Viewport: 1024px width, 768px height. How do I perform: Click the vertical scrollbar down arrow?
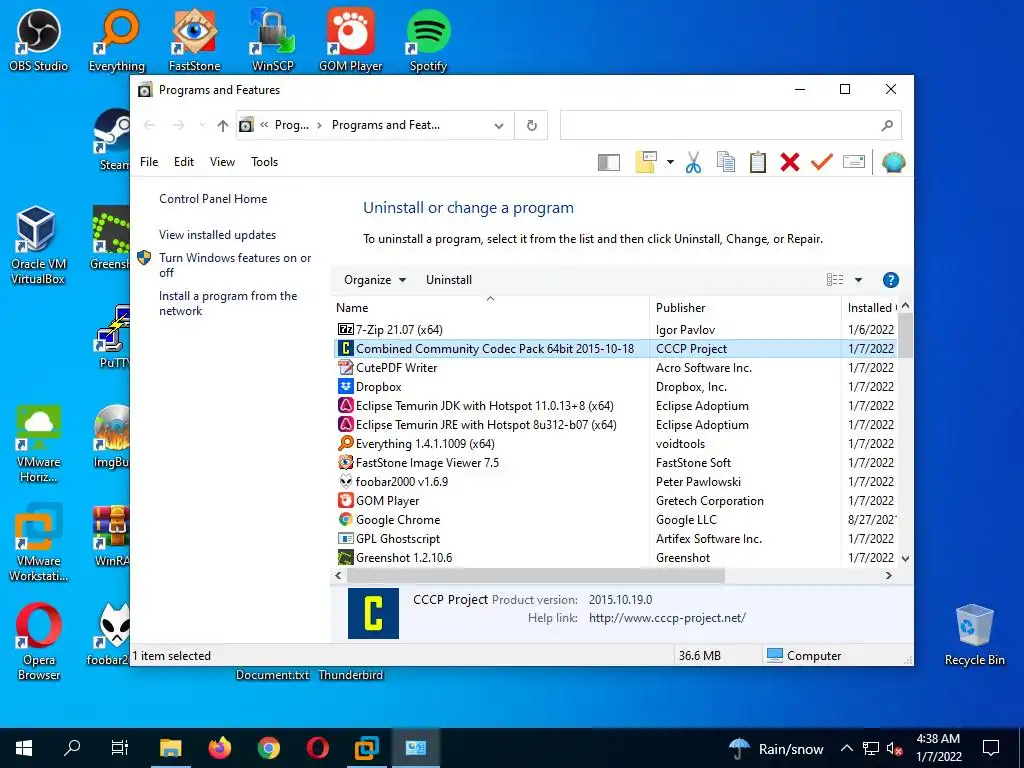[x=905, y=558]
